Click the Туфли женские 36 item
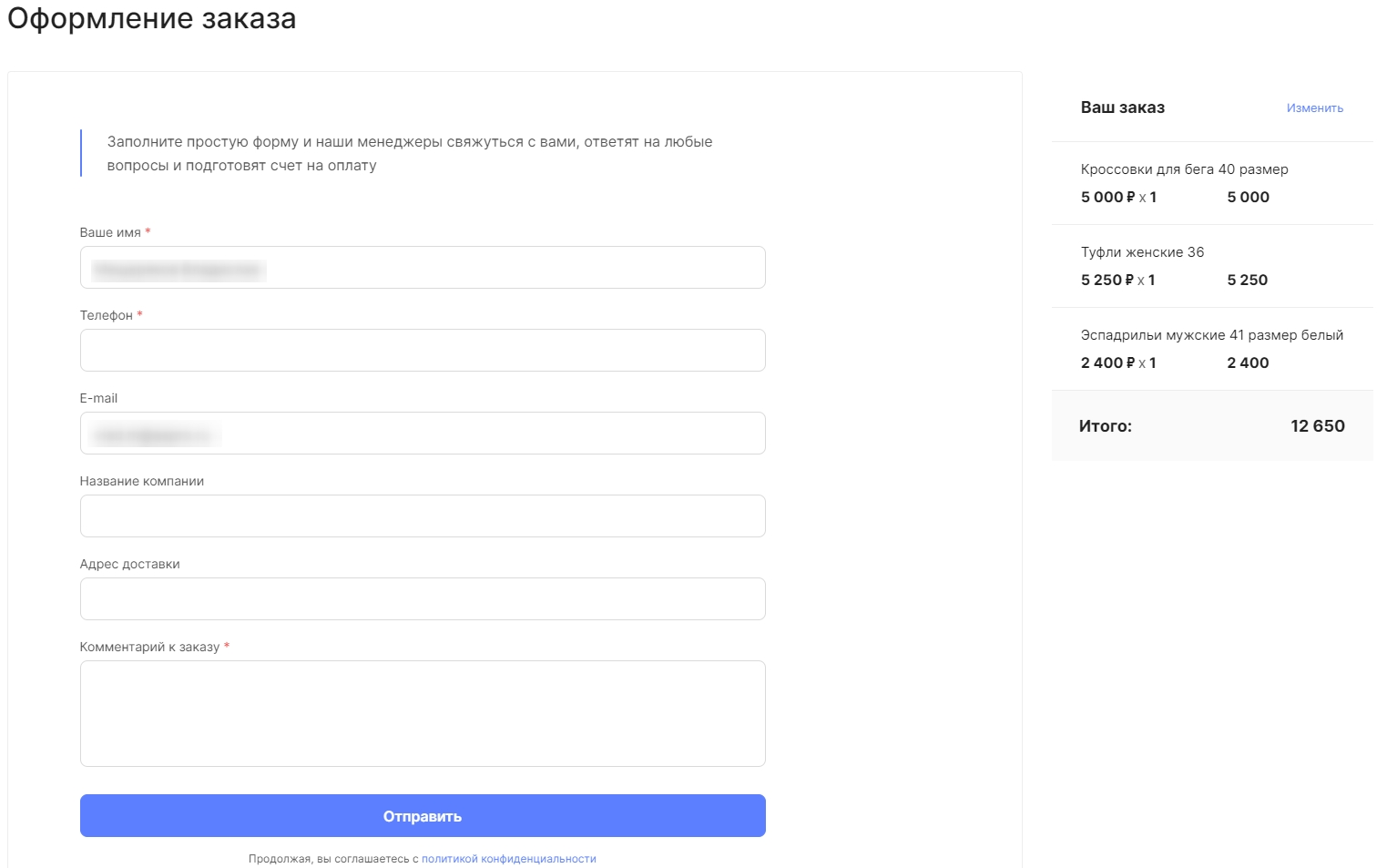The width and height of the screenshot is (1387, 868). tap(1143, 252)
